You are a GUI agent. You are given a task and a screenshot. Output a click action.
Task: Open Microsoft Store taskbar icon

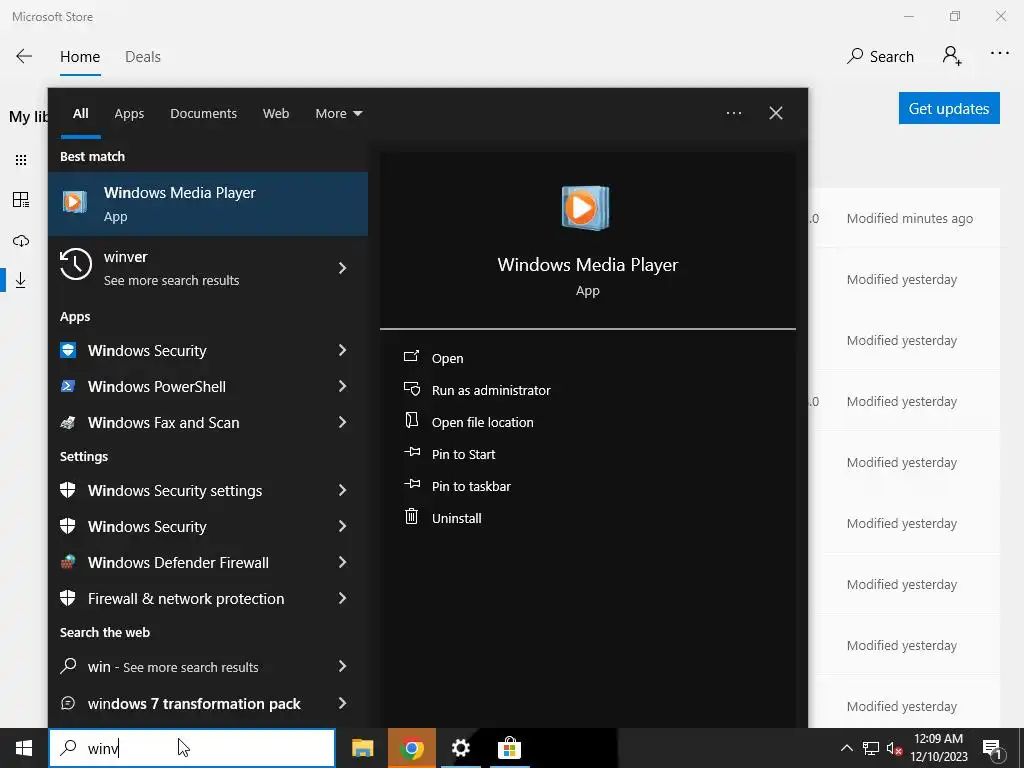coord(509,748)
